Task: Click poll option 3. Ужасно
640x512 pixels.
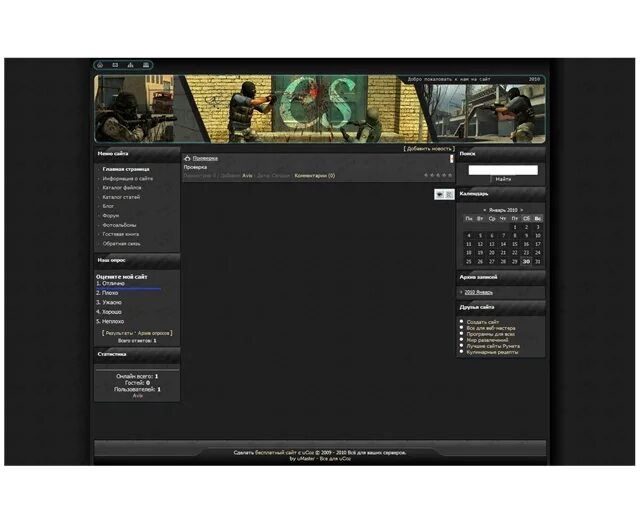Action: click(109, 302)
